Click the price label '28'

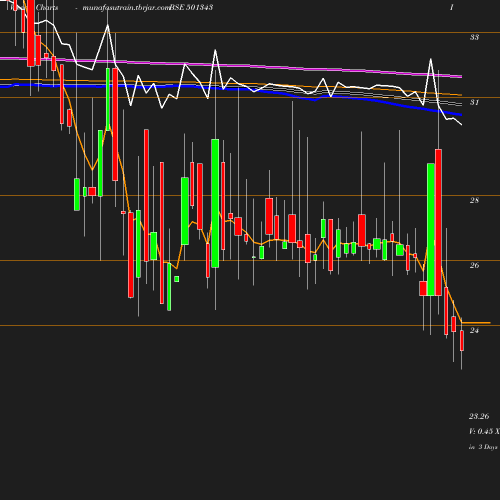pos(474,200)
